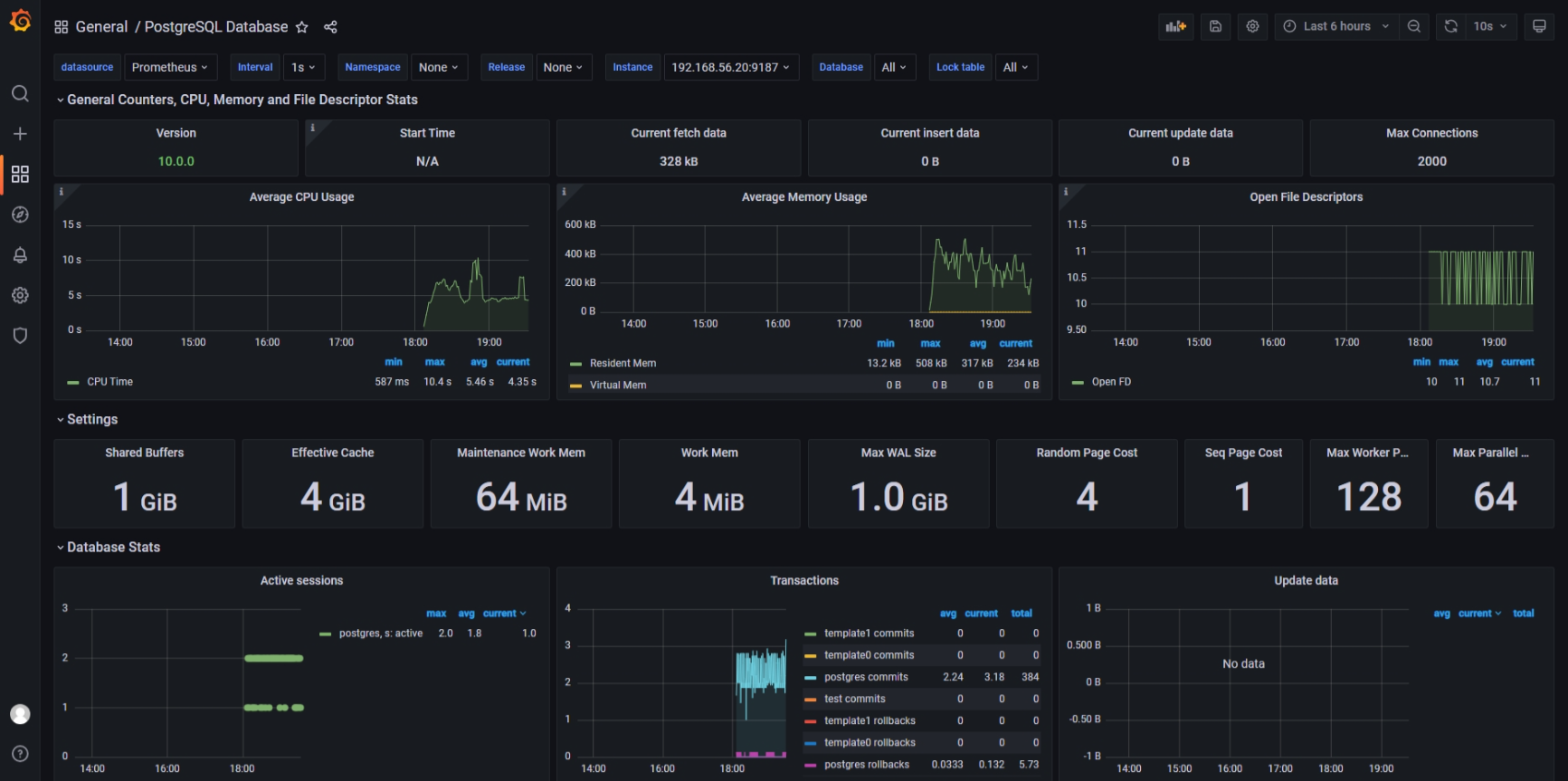Sort Active sessions legend by current
Viewport: 1568px width, 781px height.
click(x=504, y=614)
